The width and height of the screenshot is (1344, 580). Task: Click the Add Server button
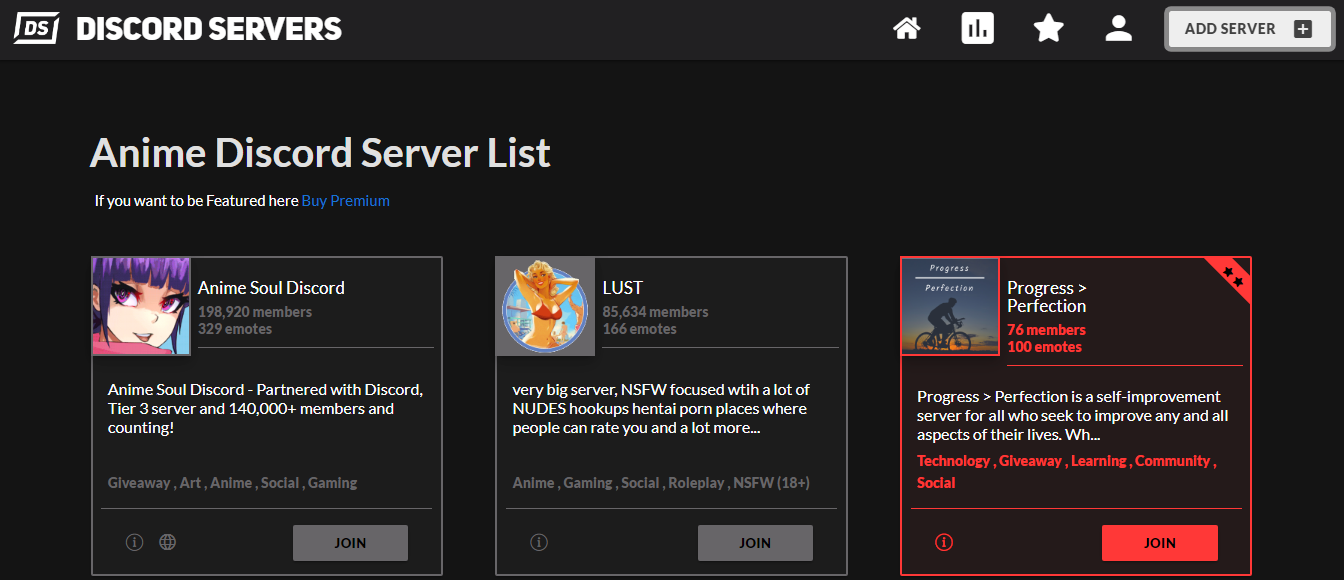coord(1250,29)
